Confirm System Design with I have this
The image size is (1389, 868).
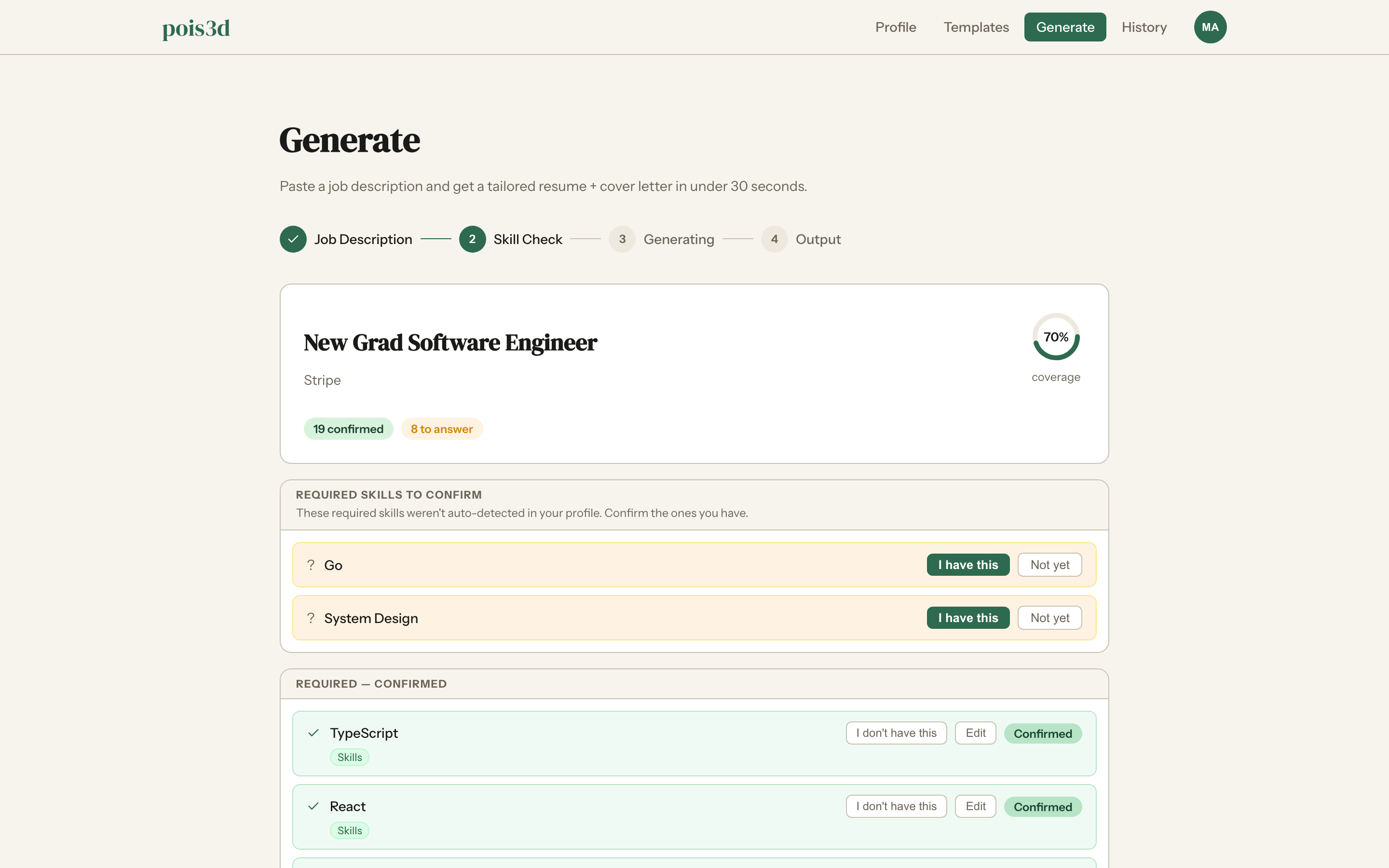click(x=967, y=618)
